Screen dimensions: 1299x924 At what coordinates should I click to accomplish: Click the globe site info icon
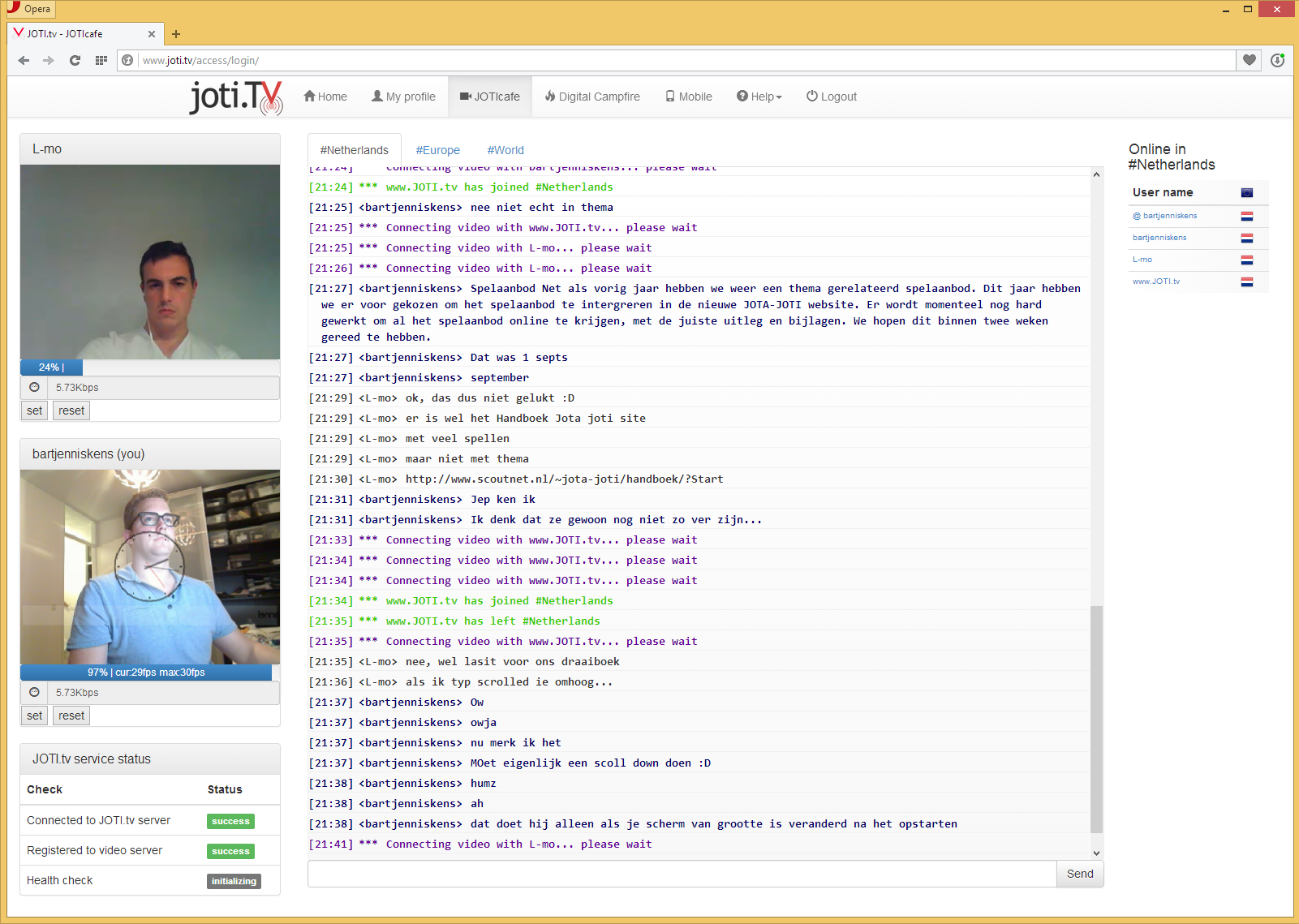pos(127,60)
